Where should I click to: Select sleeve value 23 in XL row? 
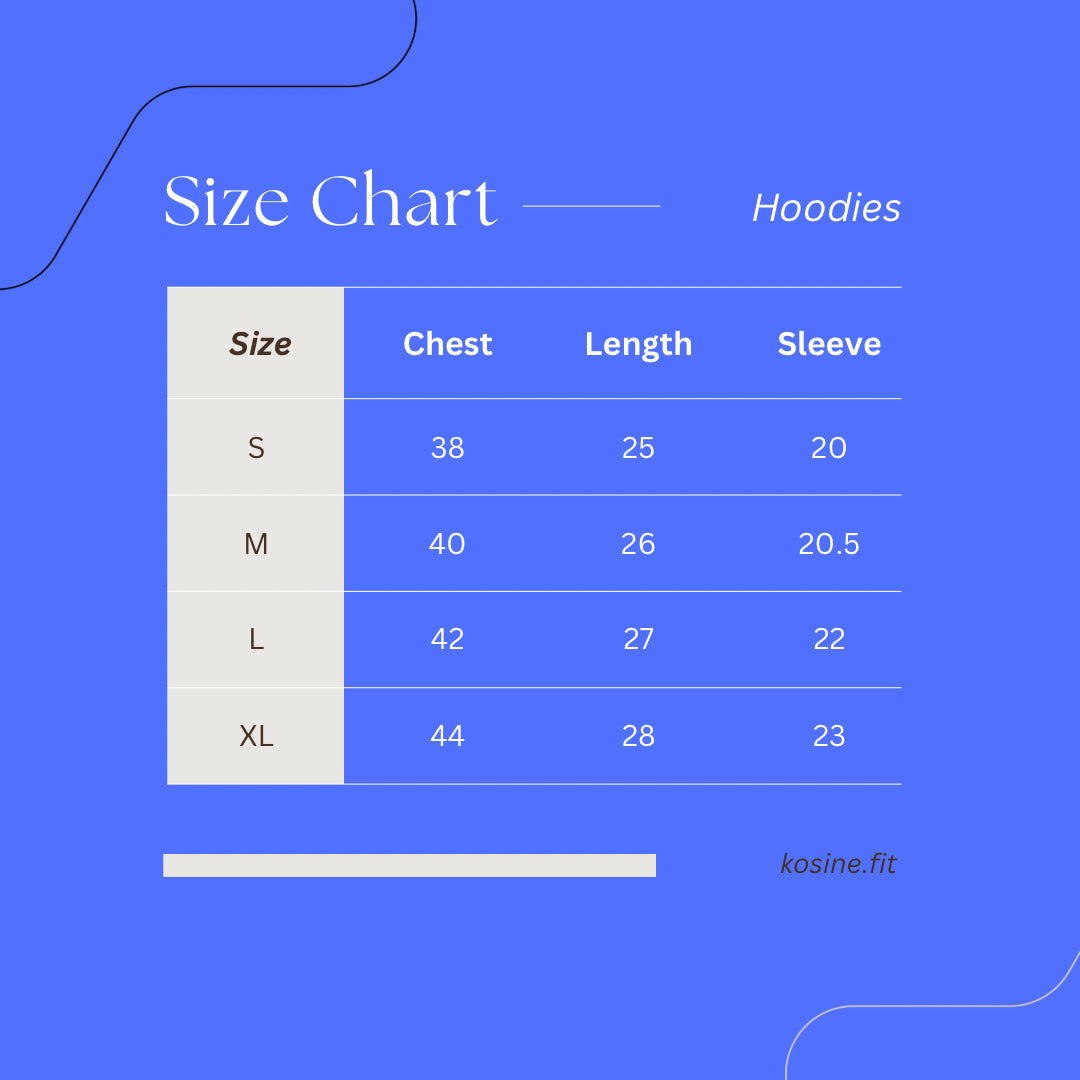[x=829, y=736]
